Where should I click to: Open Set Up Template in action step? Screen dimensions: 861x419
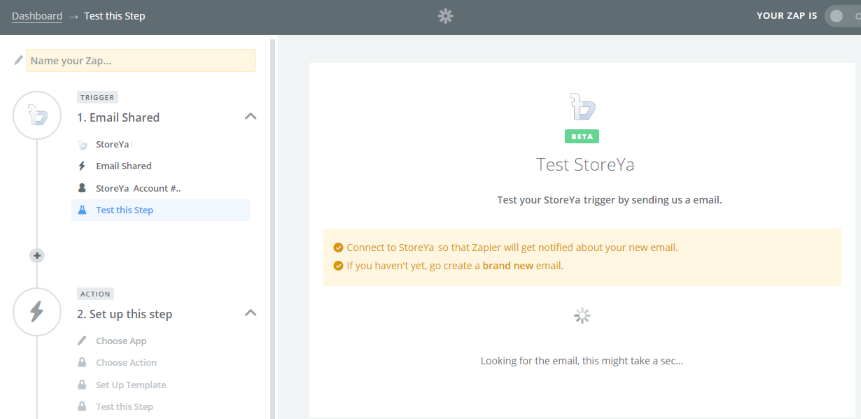click(131, 385)
